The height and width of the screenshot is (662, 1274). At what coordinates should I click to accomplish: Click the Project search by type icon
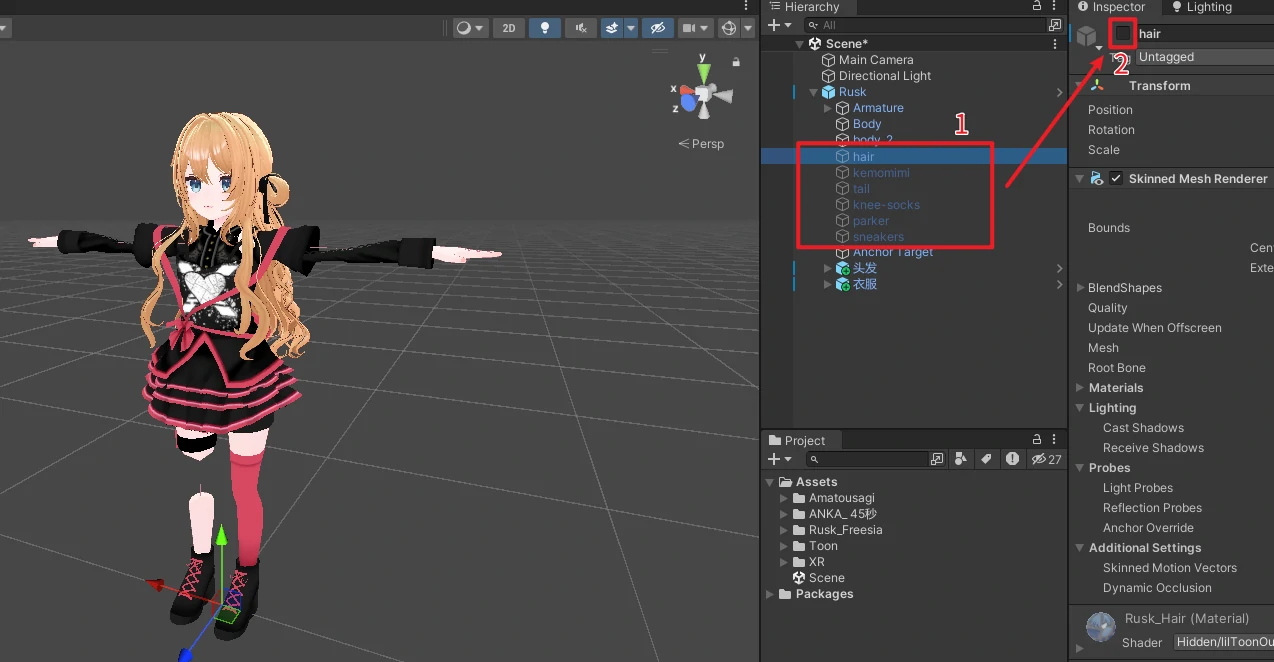961,459
